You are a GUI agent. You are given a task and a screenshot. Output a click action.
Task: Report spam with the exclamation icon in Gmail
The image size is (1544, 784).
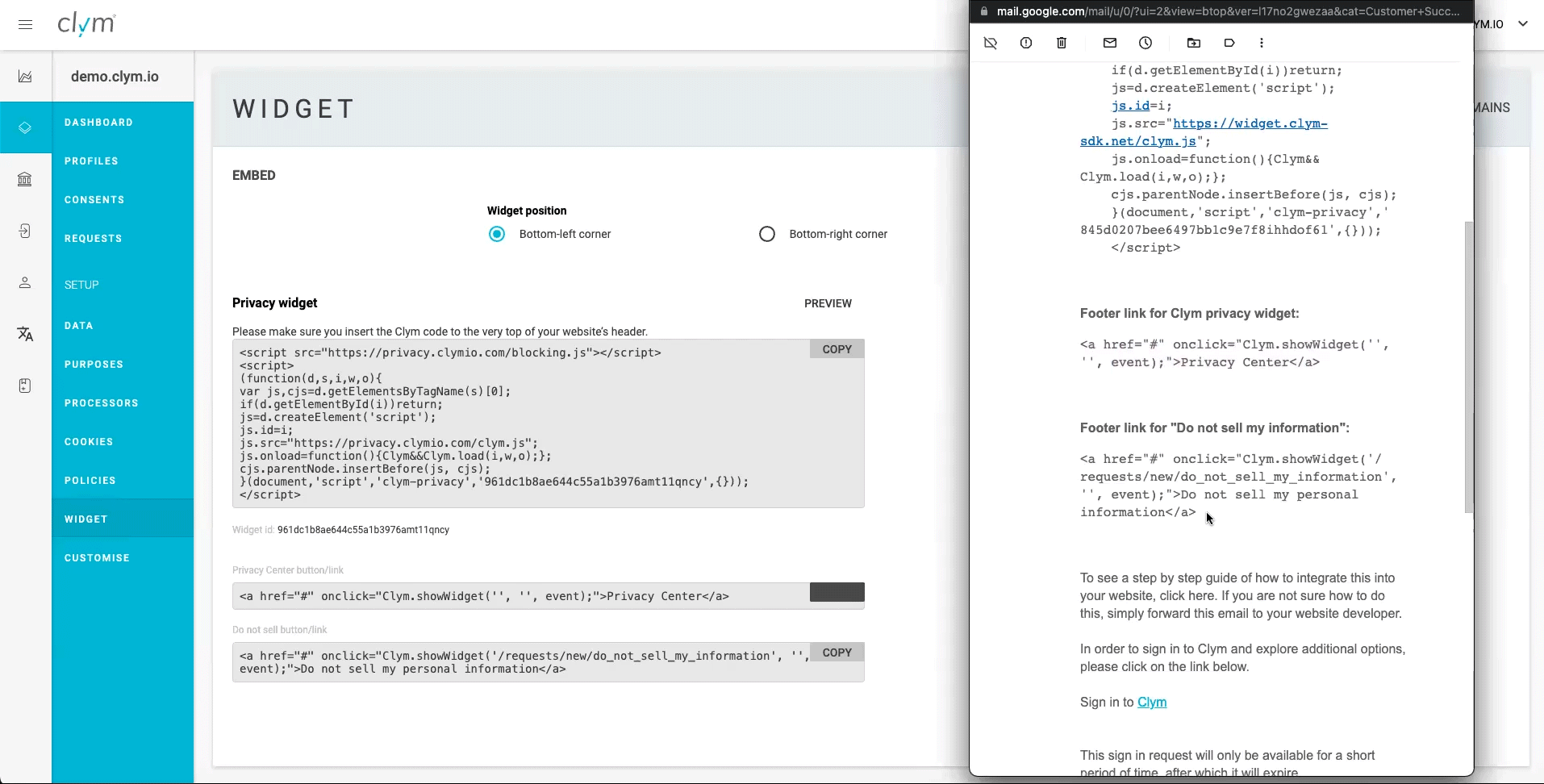1026,43
